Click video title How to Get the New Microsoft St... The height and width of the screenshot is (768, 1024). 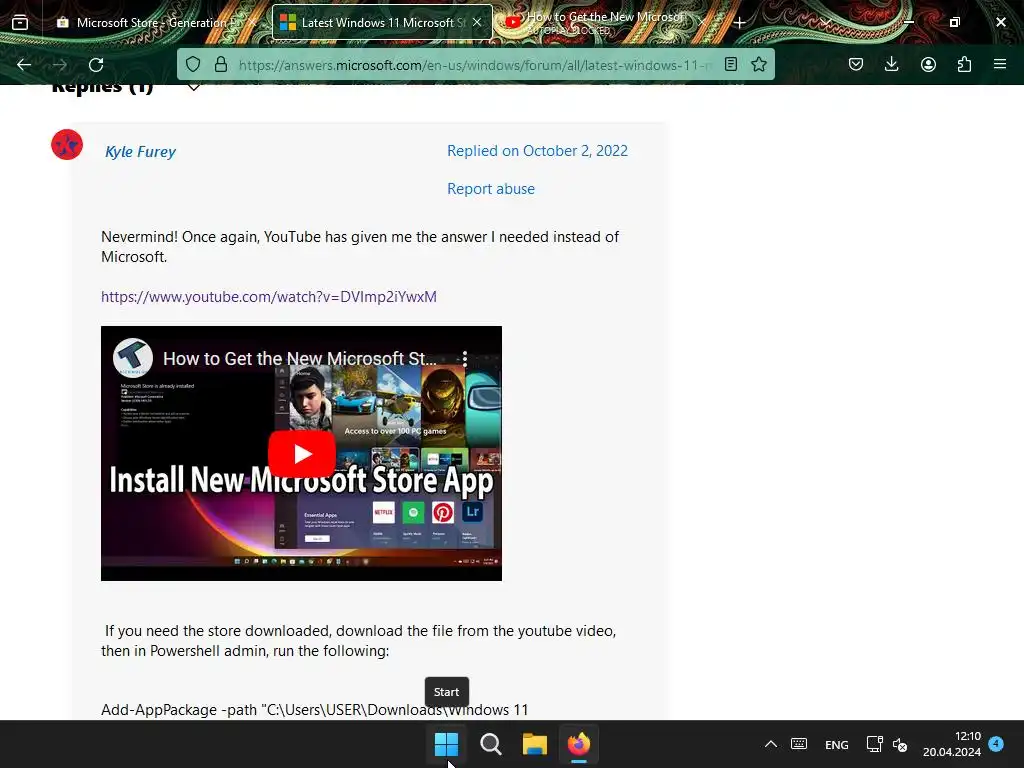300,359
